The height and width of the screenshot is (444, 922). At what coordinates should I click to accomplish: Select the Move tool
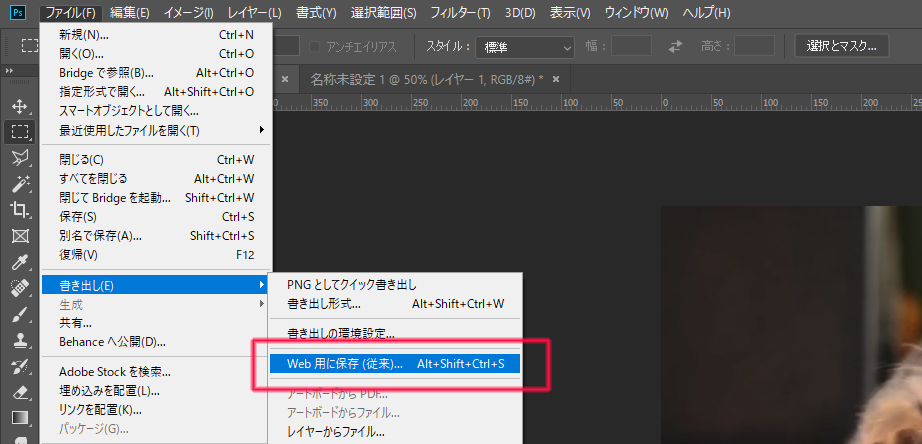[x=20, y=107]
